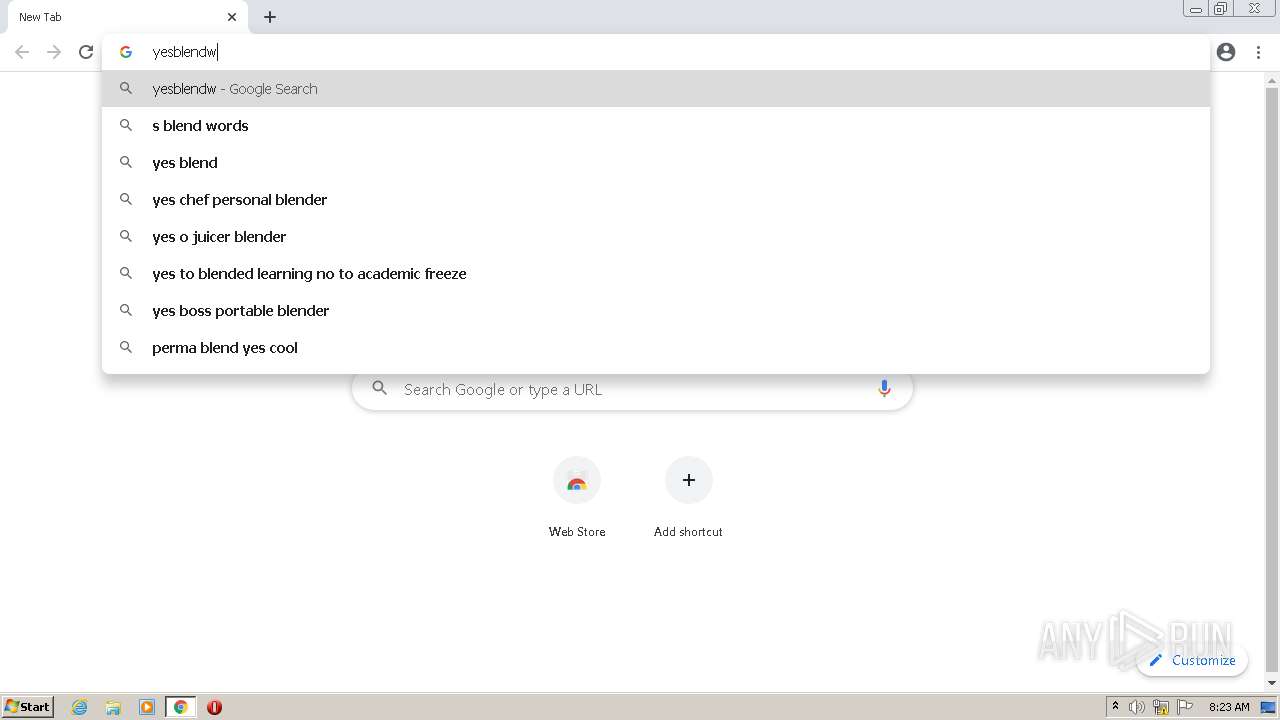Open a new tab with plus button
The height and width of the screenshot is (720, 1280).
(270, 17)
